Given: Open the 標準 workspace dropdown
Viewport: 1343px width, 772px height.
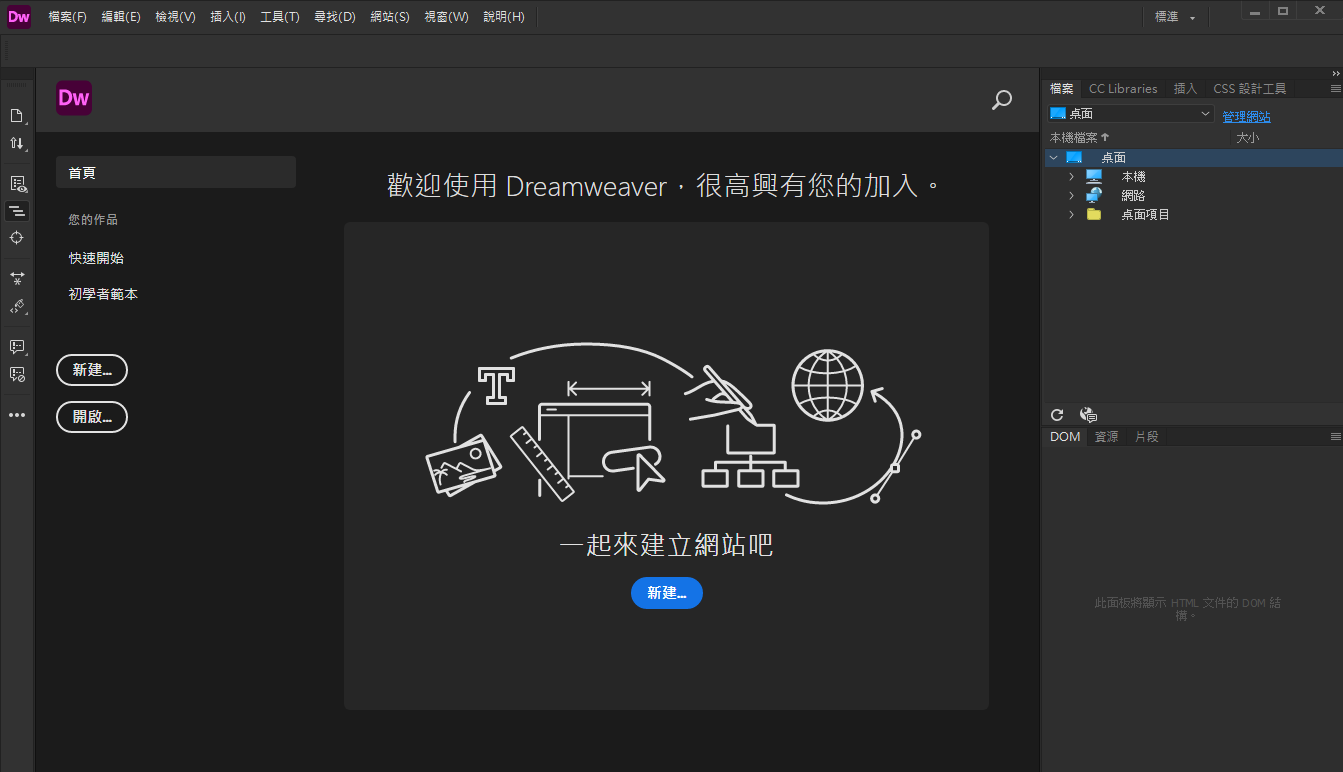Looking at the screenshot, I should (x=1175, y=17).
